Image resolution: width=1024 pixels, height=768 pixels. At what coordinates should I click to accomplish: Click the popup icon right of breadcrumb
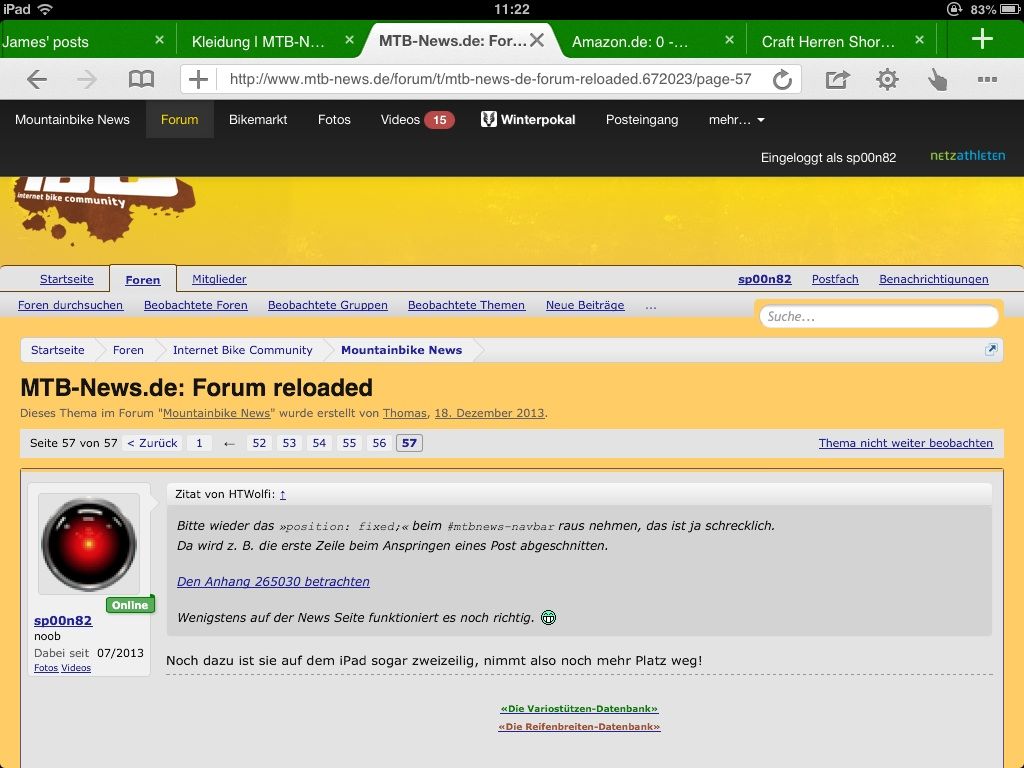pos(990,349)
